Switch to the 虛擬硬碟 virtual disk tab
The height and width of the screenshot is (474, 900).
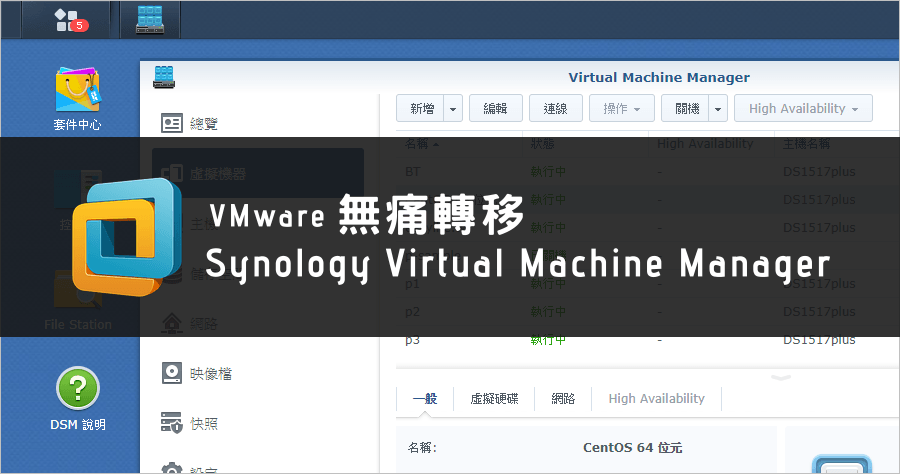point(494,399)
